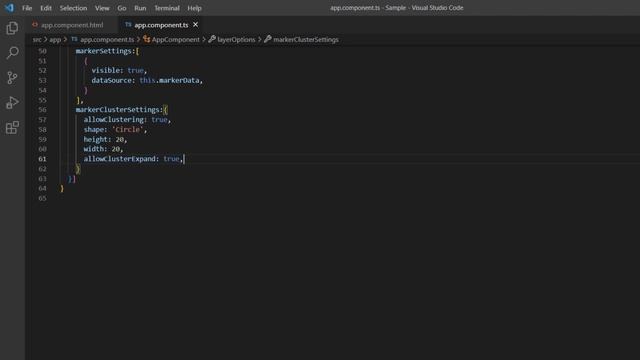The height and width of the screenshot is (360, 640).
Task: Click 'allowClusterExpand' property on line 61
Action: point(120,159)
